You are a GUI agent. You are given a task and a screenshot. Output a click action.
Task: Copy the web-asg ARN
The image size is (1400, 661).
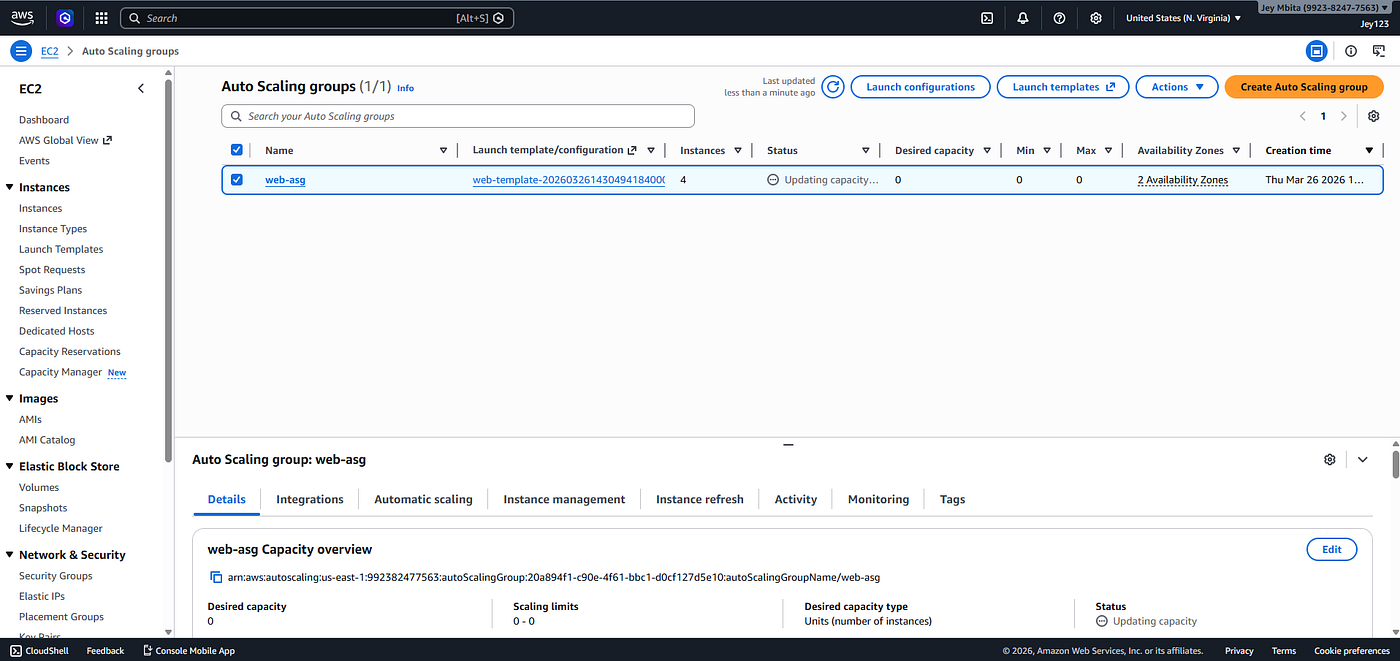216,577
